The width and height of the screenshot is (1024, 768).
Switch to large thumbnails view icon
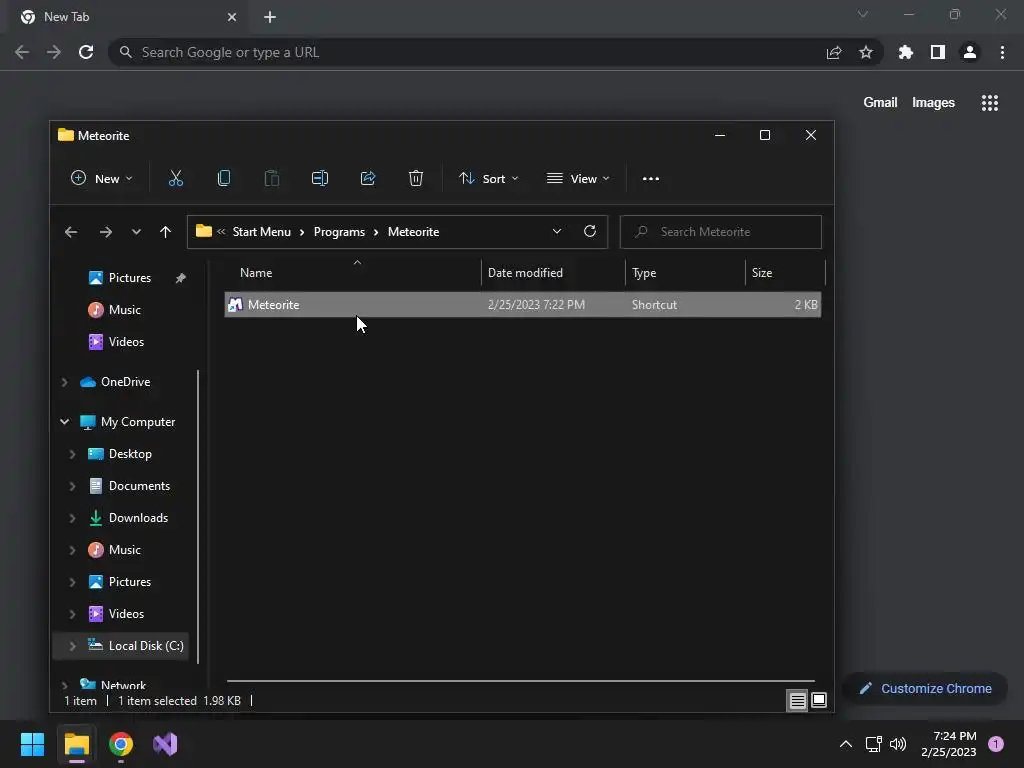coord(819,701)
